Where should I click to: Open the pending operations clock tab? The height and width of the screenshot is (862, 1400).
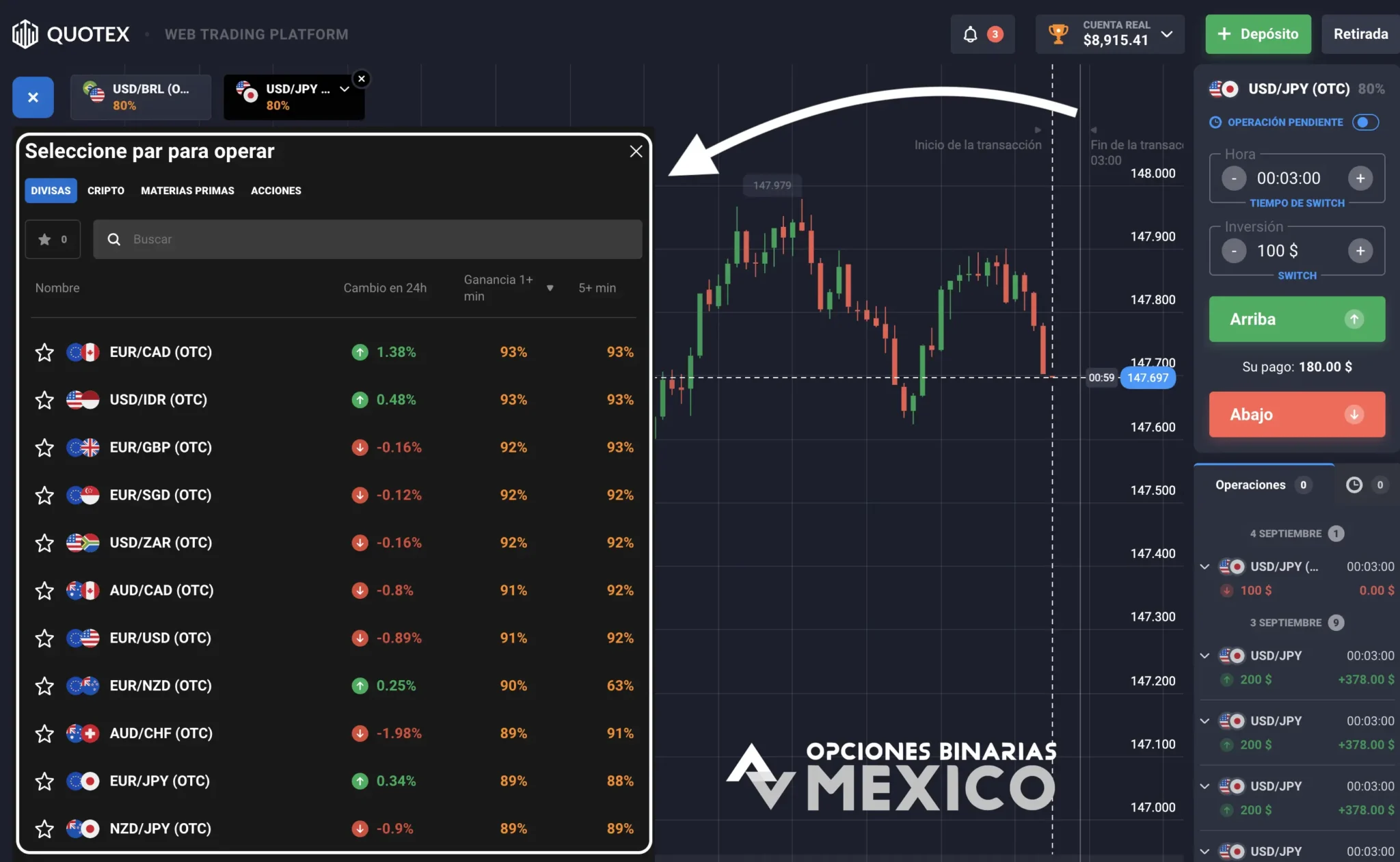point(1365,485)
